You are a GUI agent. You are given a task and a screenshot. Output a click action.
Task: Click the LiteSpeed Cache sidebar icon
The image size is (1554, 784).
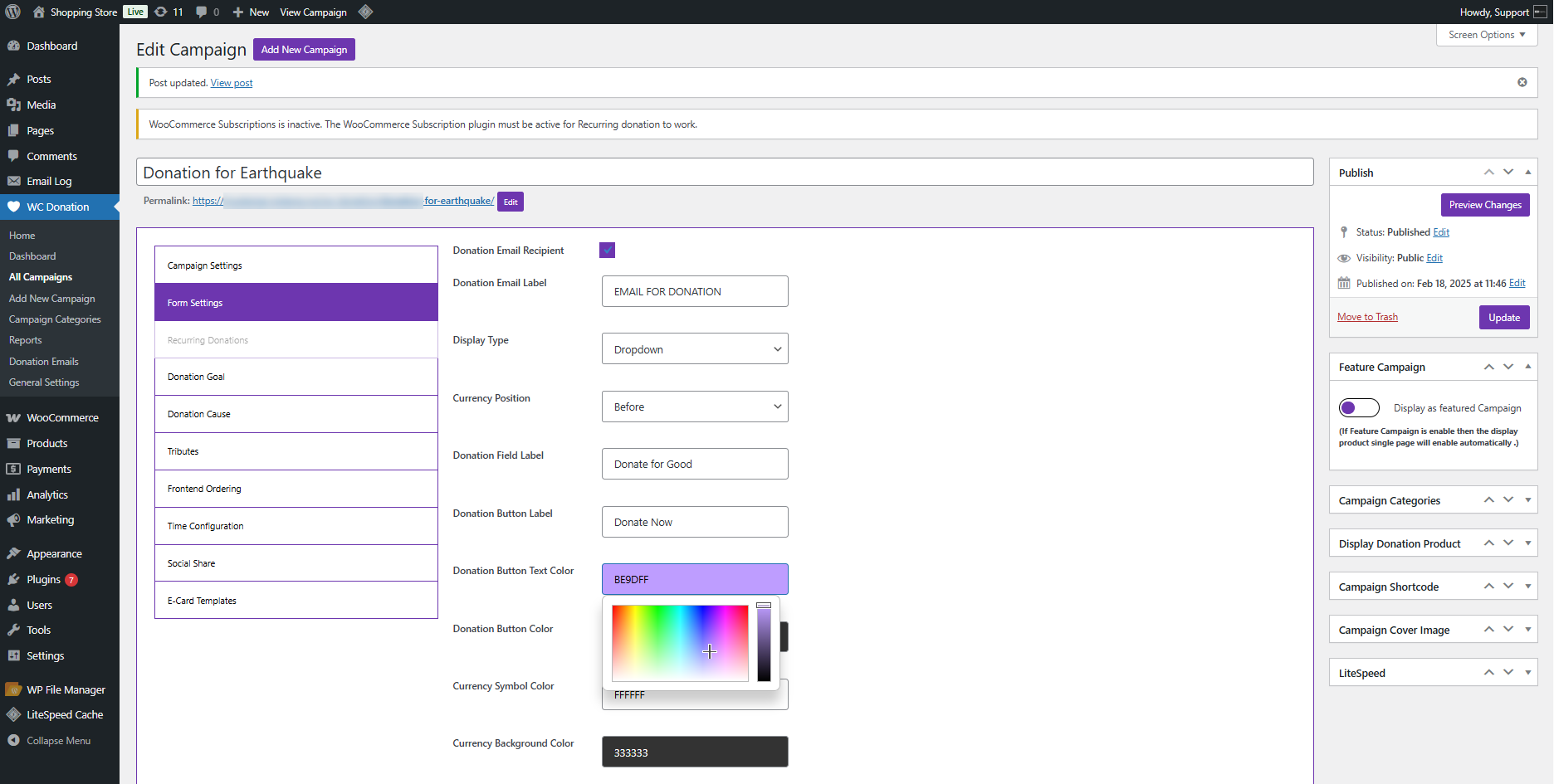13,714
